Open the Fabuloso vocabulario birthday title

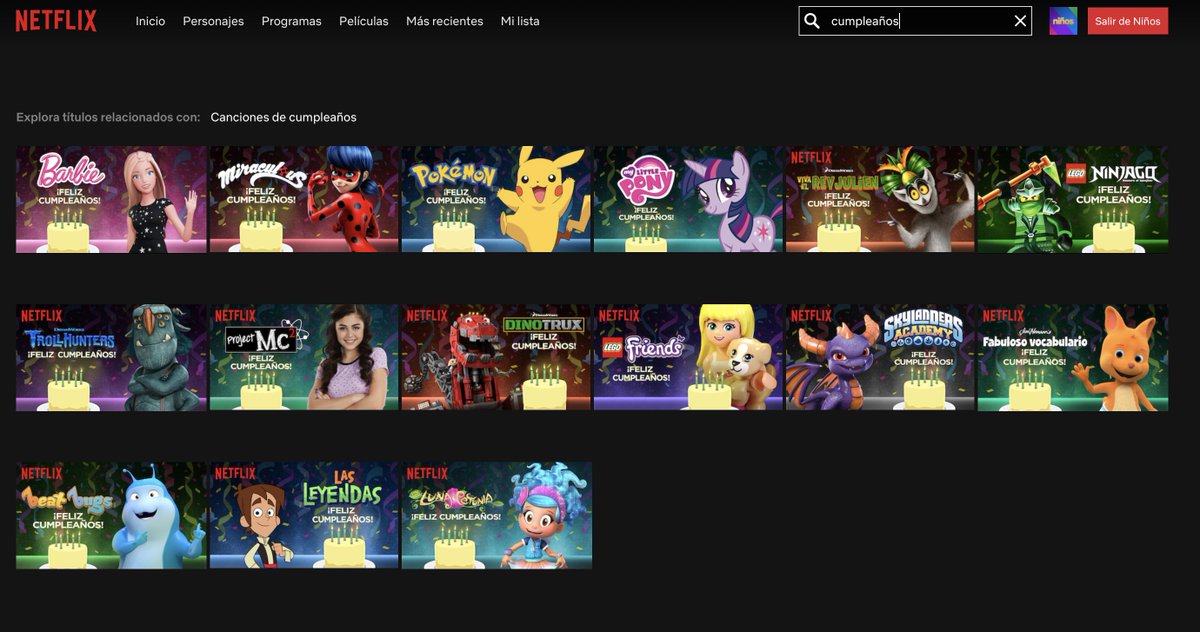pyautogui.click(x=1072, y=358)
